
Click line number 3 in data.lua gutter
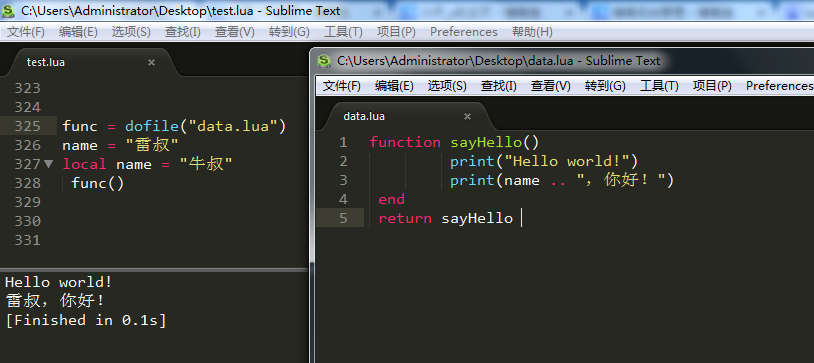coord(343,180)
